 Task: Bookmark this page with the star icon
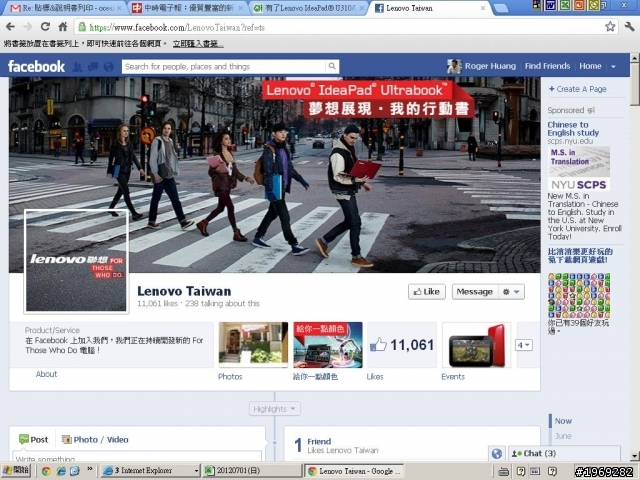[610, 27]
